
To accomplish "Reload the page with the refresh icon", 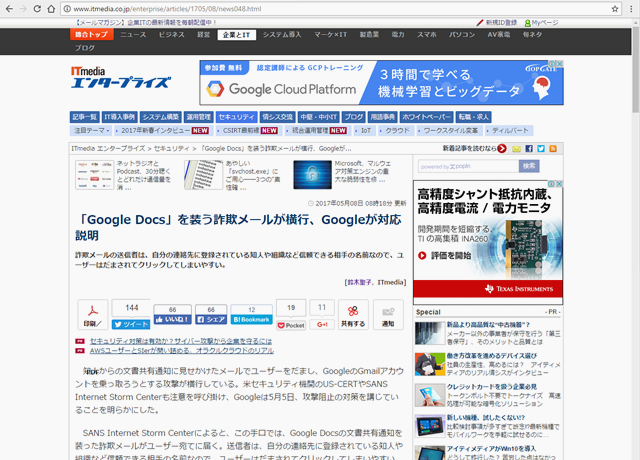I will pyautogui.click(x=52, y=8).
